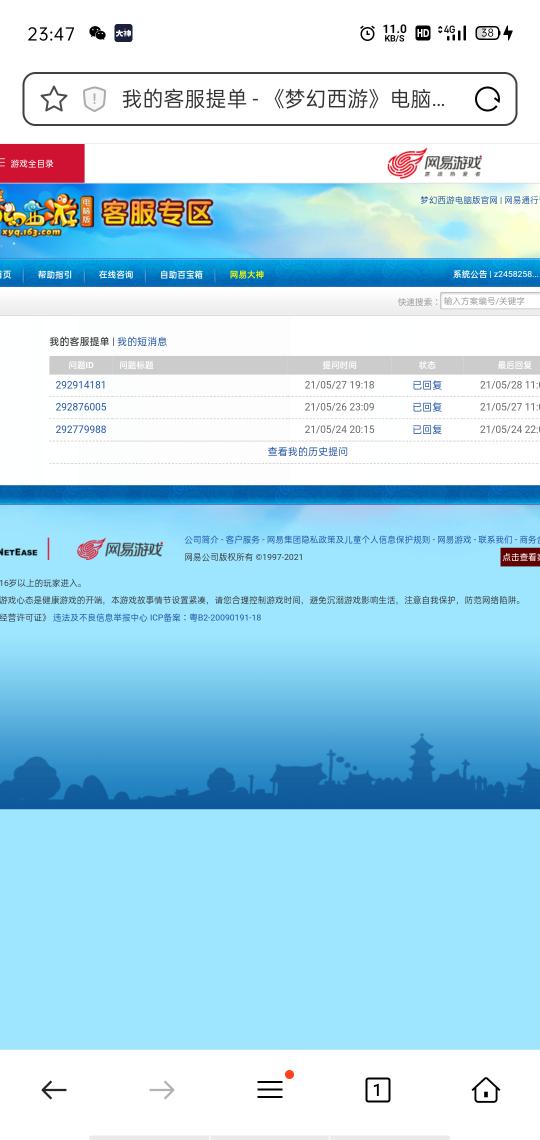Tap the security shield icon in address bar
540x1140 pixels.
click(x=94, y=99)
